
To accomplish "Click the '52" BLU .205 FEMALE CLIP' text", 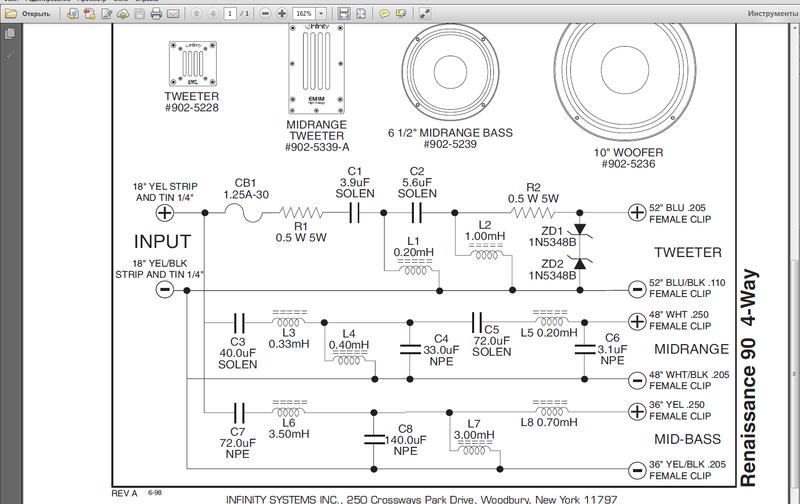I will 680,214.
